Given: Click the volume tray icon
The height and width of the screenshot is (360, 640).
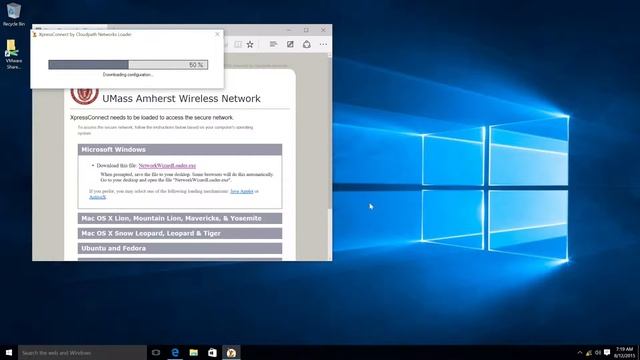Looking at the screenshot, I should point(598,353).
